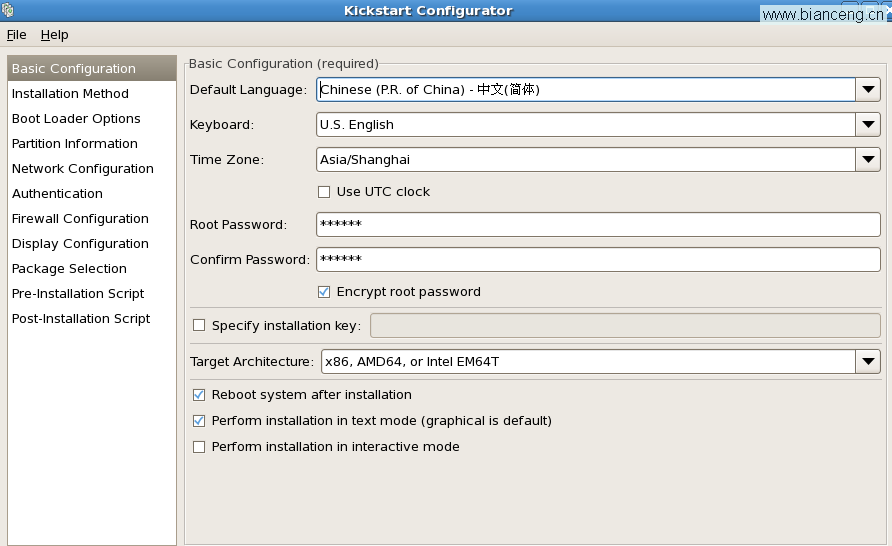Uncheck Perform installation in text mode
Image resolution: width=892 pixels, height=546 pixels.
(x=199, y=421)
